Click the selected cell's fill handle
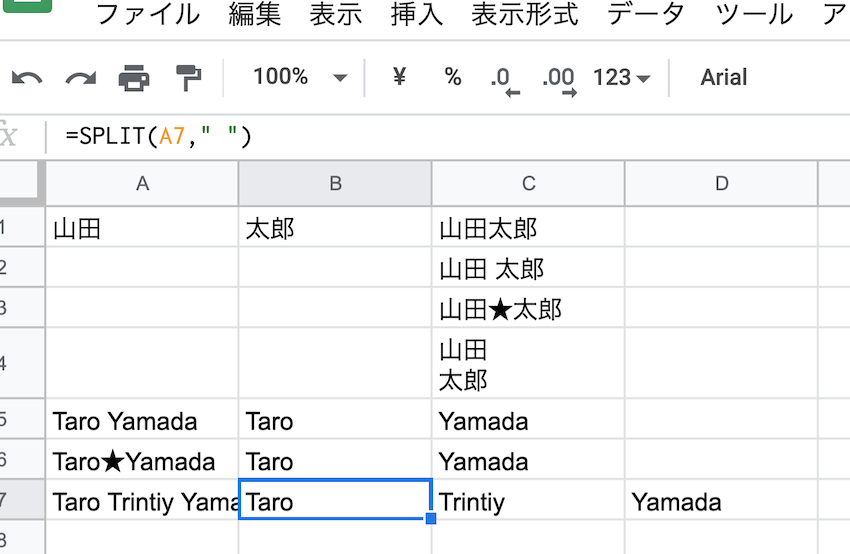Screen dimensions: 850x554 point(431,519)
